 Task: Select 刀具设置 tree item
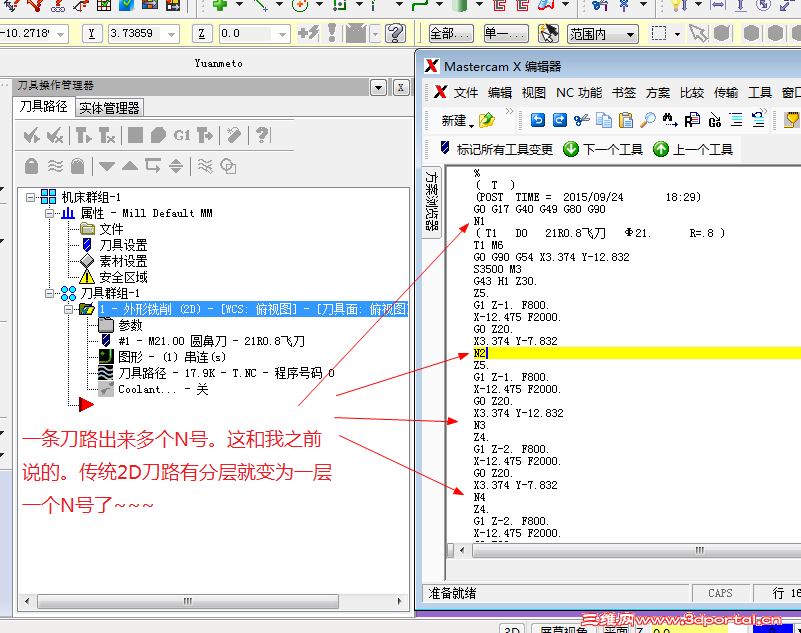point(123,245)
